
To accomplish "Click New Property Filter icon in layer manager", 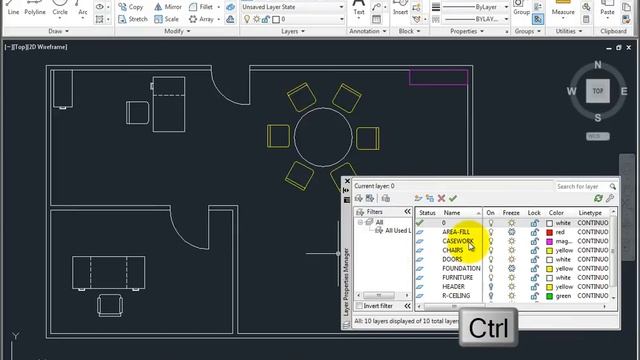I will tap(359, 198).
